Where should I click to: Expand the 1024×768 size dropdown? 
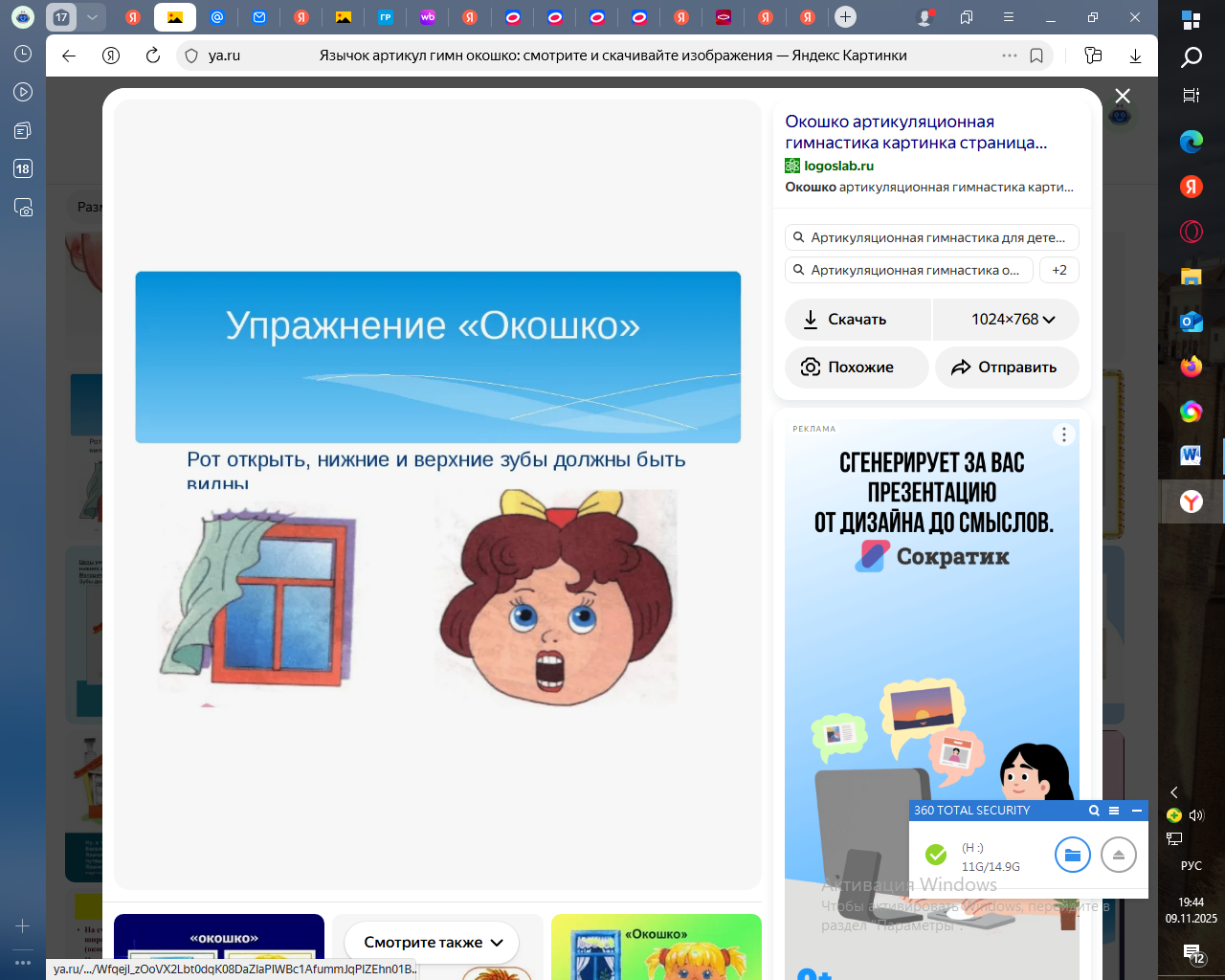pos(1012,320)
